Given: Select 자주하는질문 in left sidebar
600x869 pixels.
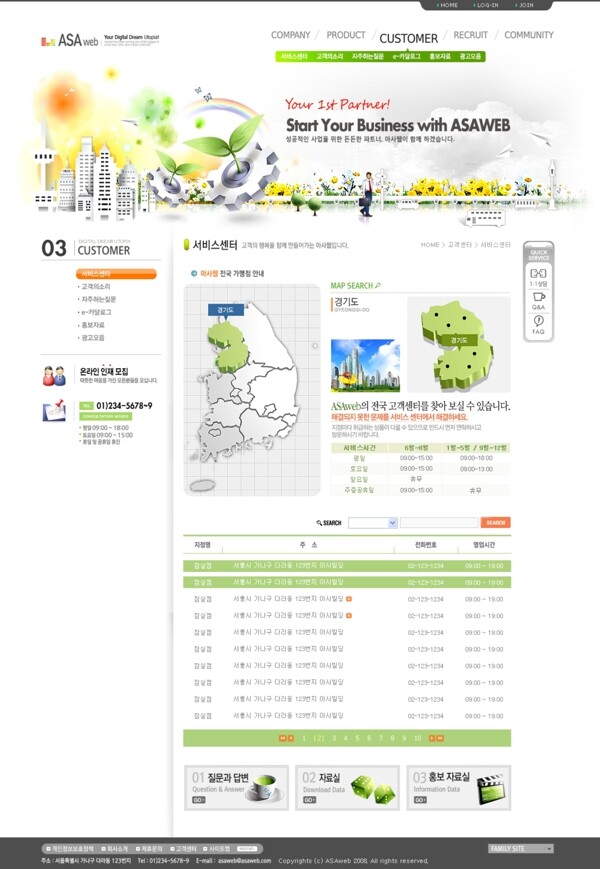Looking at the screenshot, I should (99, 299).
